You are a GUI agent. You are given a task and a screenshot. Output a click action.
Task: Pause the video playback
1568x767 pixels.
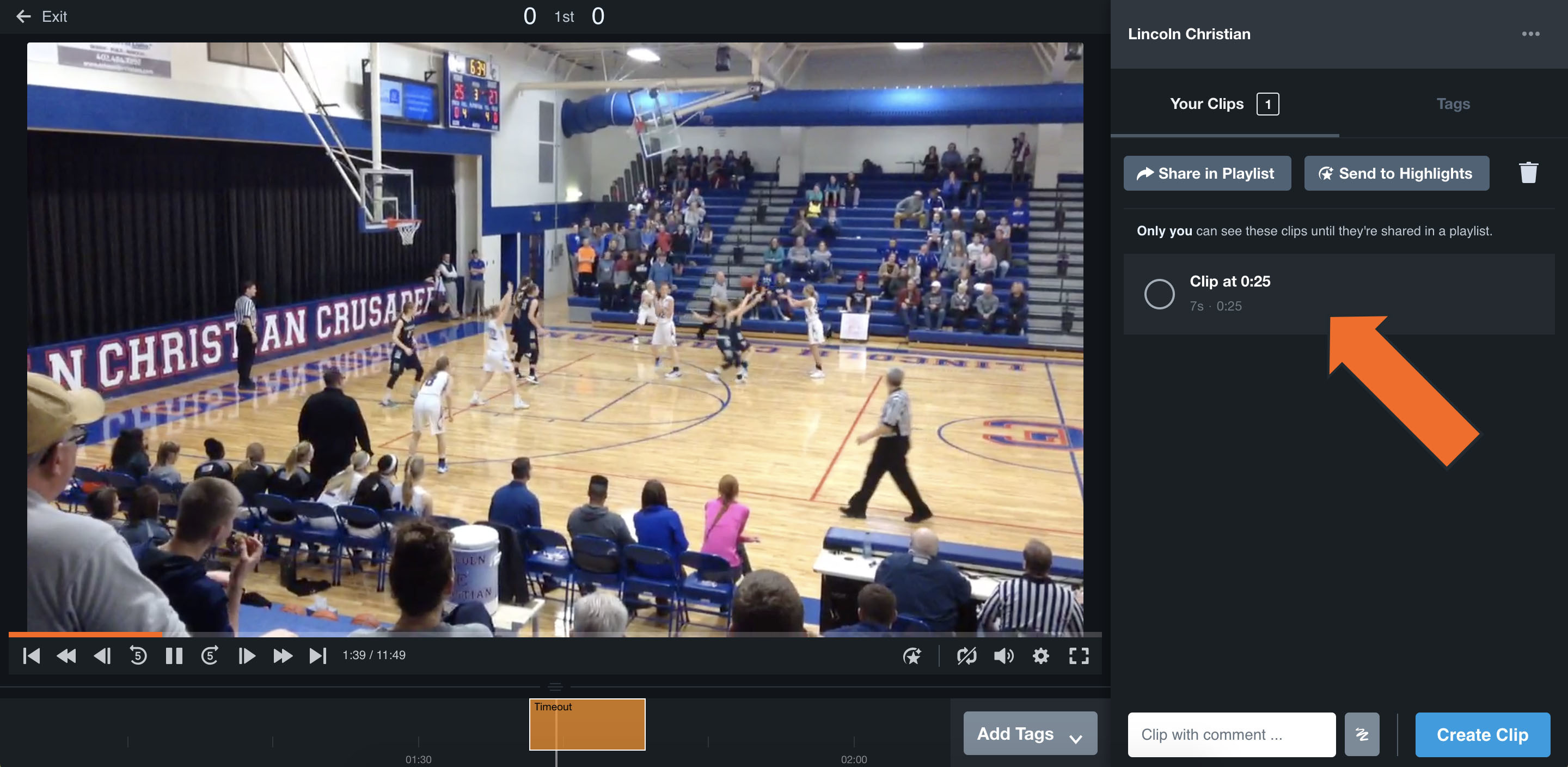click(x=174, y=655)
